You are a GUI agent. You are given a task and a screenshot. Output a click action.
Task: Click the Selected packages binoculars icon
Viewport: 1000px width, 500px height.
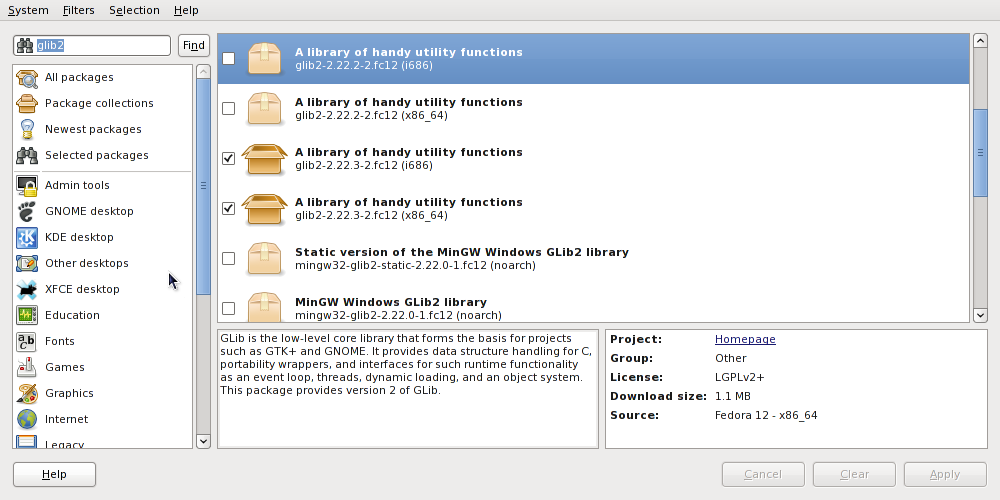click(27, 156)
